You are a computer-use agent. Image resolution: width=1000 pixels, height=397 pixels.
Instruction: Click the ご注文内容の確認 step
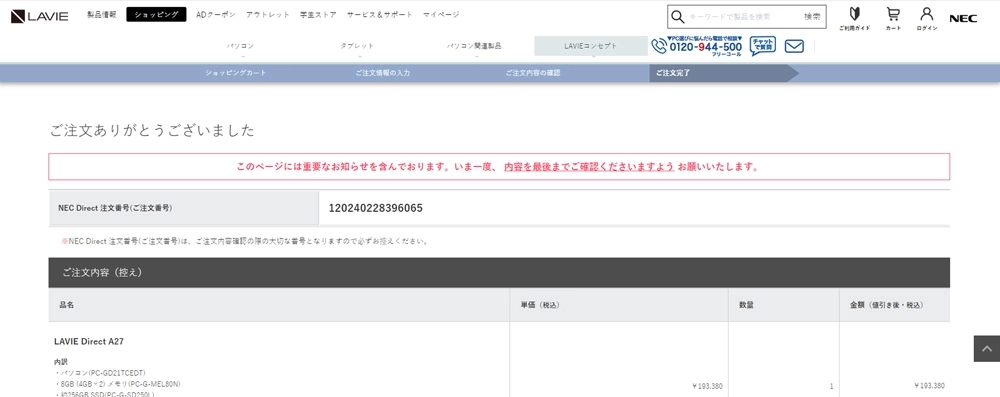click(x=533, y=73)
